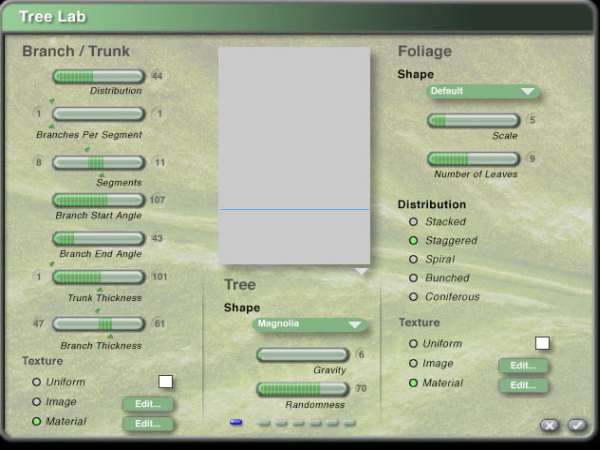
Task: Click the Number of Leaves slider
Action: point(474,159)
